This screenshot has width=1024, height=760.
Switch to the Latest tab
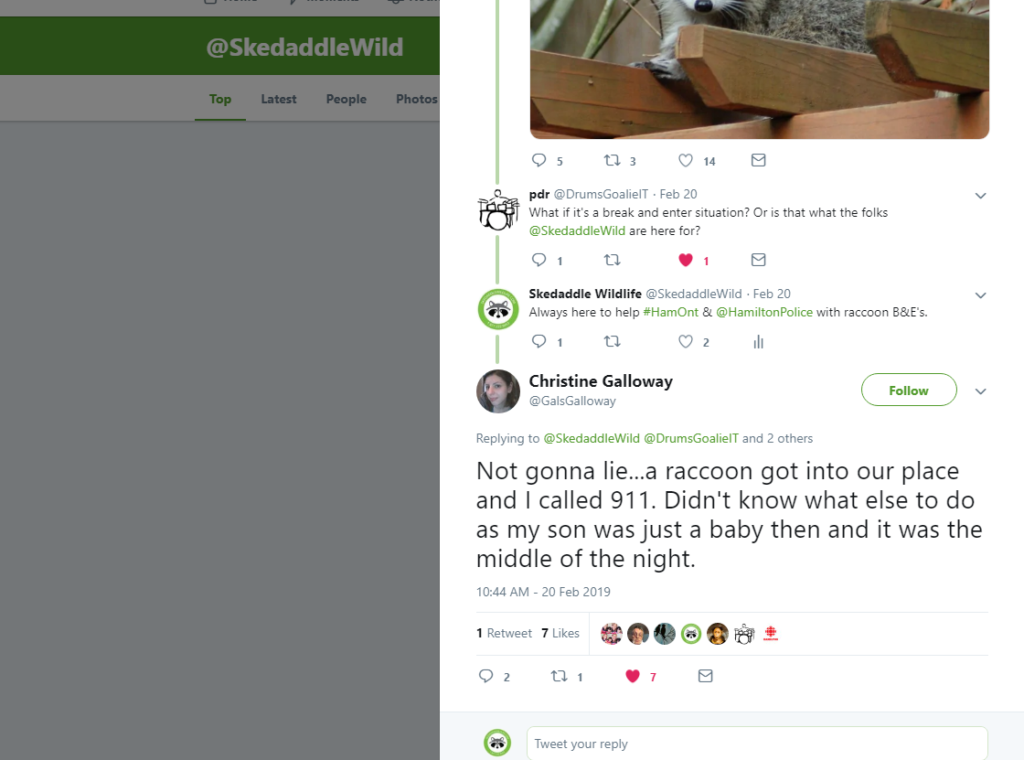click(x=279, y=99)
